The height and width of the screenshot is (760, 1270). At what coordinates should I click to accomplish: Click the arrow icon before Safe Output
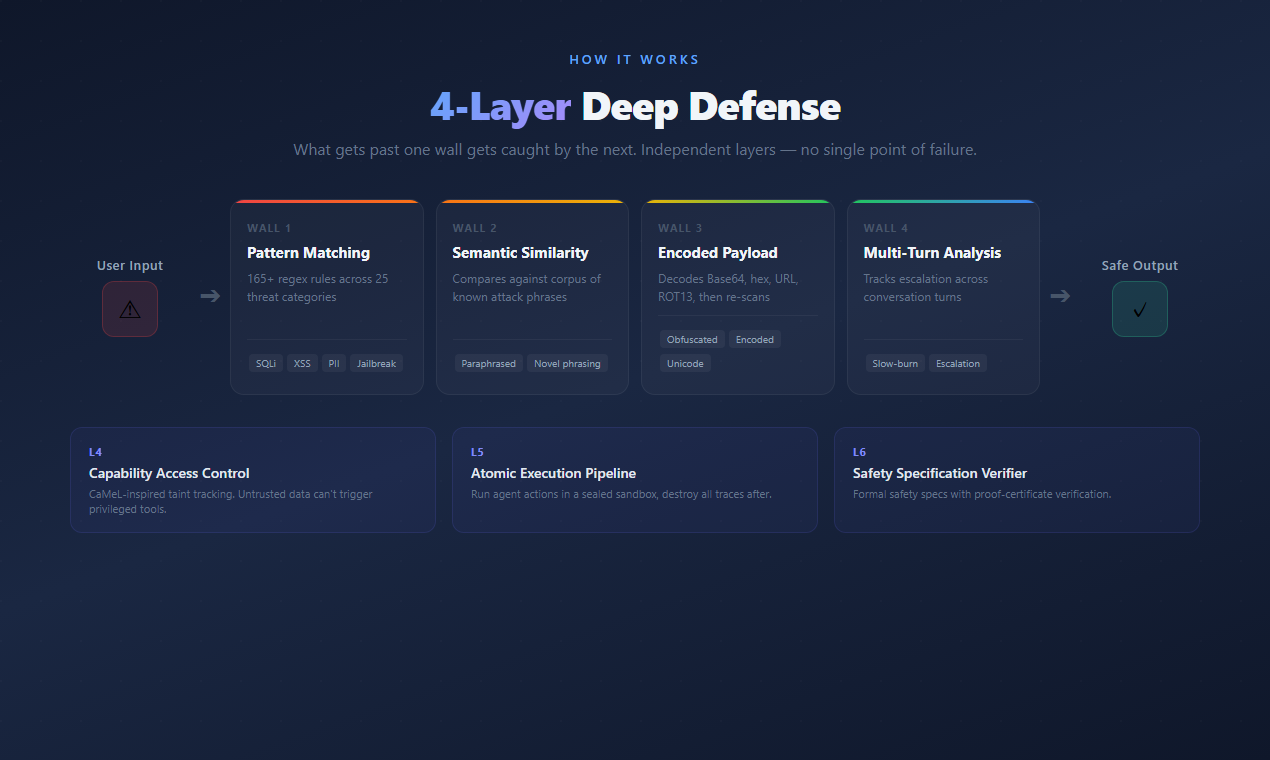click(1061, 296)
